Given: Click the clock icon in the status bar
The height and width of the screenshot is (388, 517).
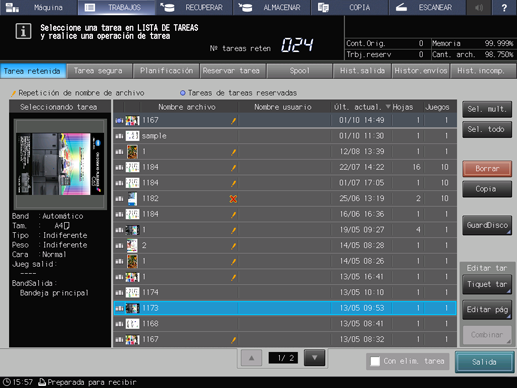Looking at the screenshot, I should (x=7, y=382).
